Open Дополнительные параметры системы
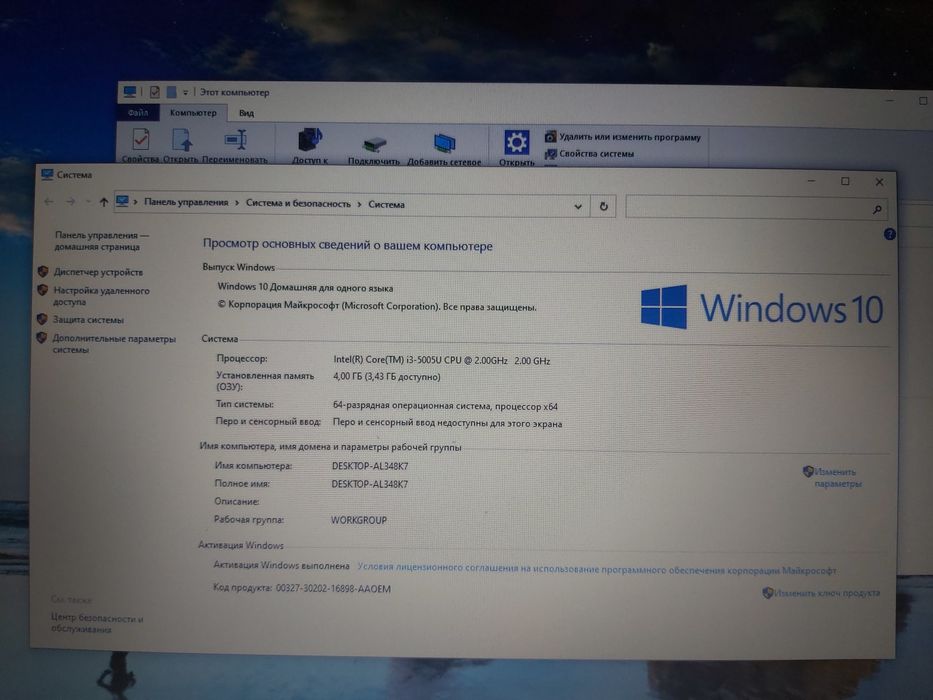 click(114, 344)
